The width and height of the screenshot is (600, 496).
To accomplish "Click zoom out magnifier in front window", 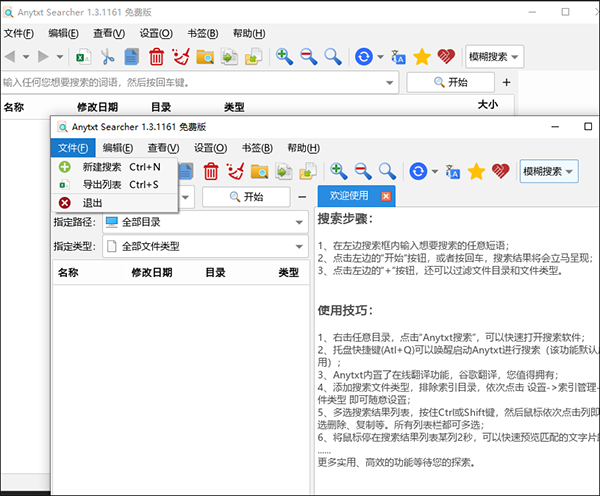I will pos(363,171).
